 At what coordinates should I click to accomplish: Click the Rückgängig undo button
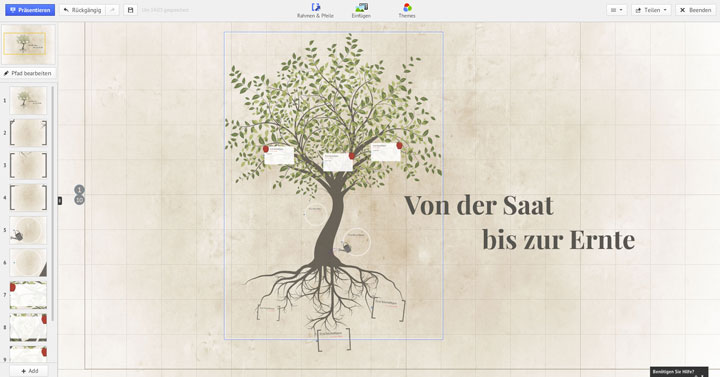tap(82, 10)
